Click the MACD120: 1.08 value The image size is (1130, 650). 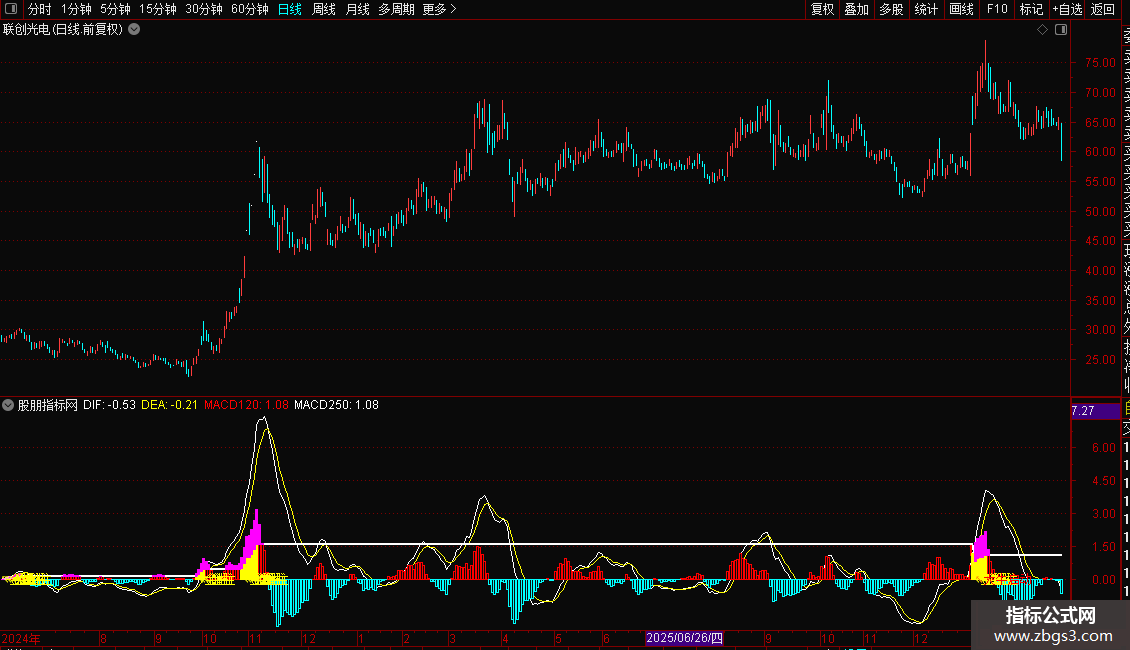tap(246, 405)
